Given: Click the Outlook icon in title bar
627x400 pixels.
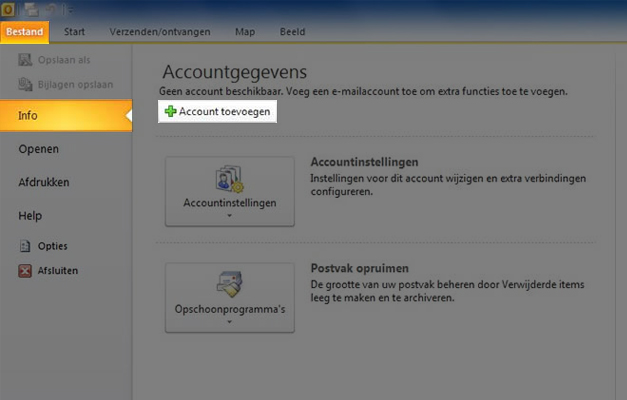Looking at the screenshot, I should point(8,9).
